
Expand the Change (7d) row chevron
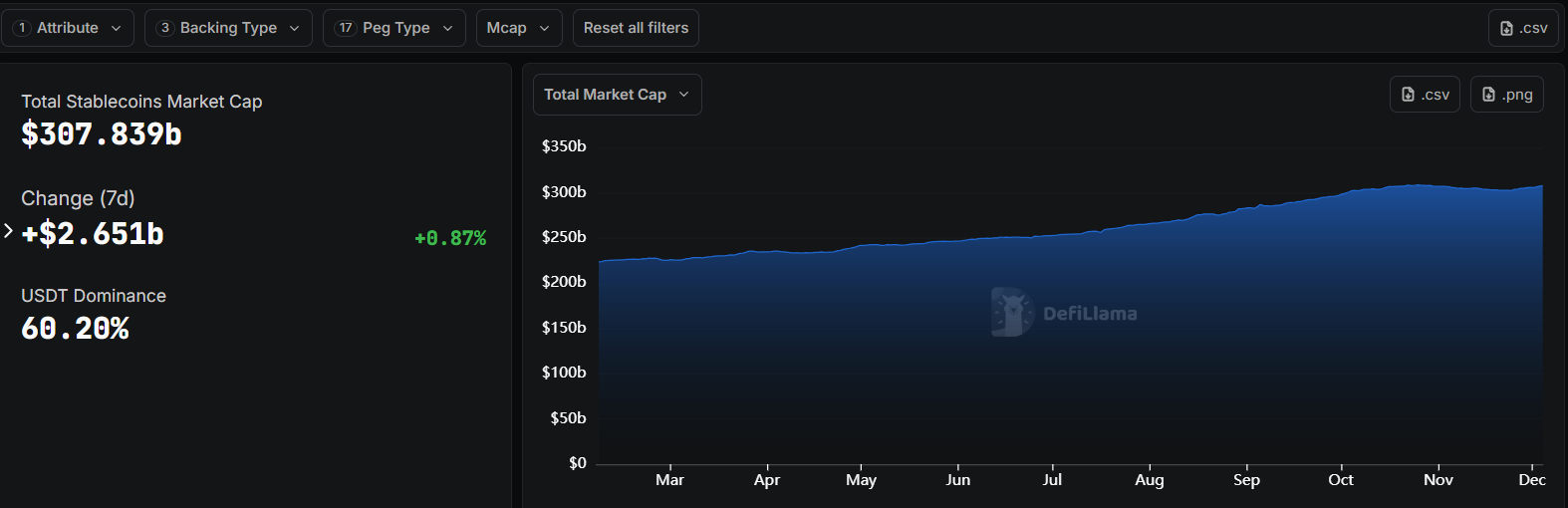click(8, 231)
